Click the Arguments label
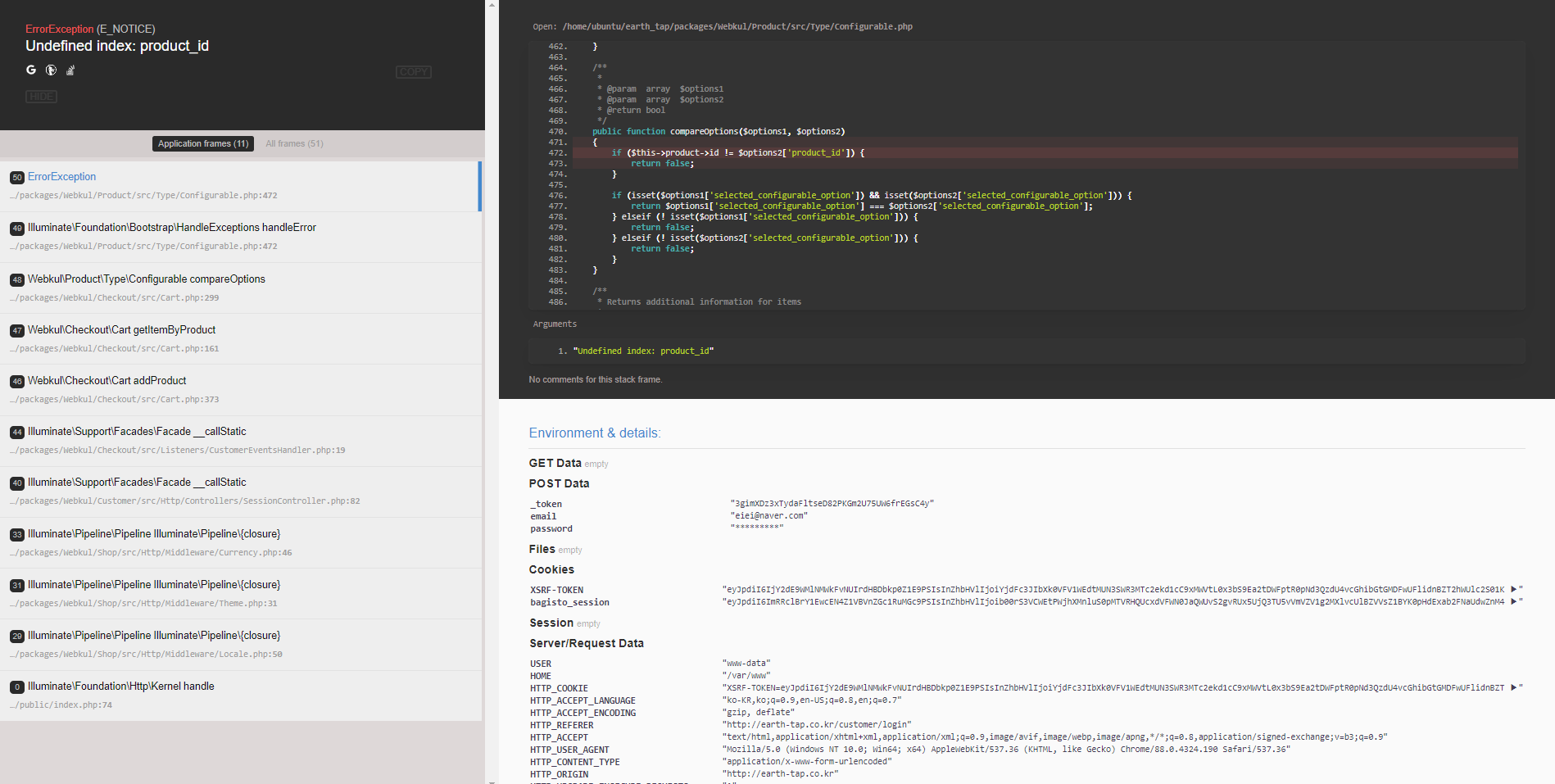The image size is (1555, 784). pyautogui.click(x=555, y=324)
